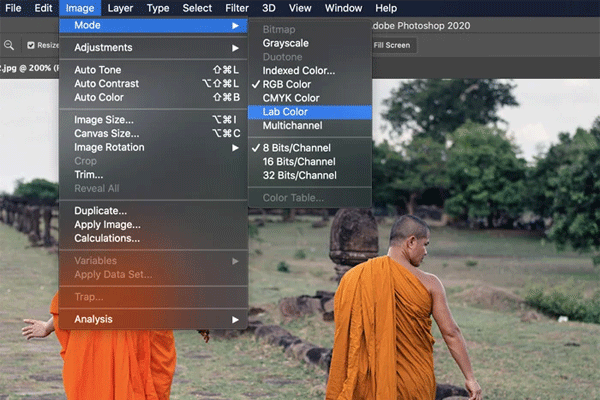Select Multichannel mode
Screen dimensions: 600x400
(x=293, y=126)
